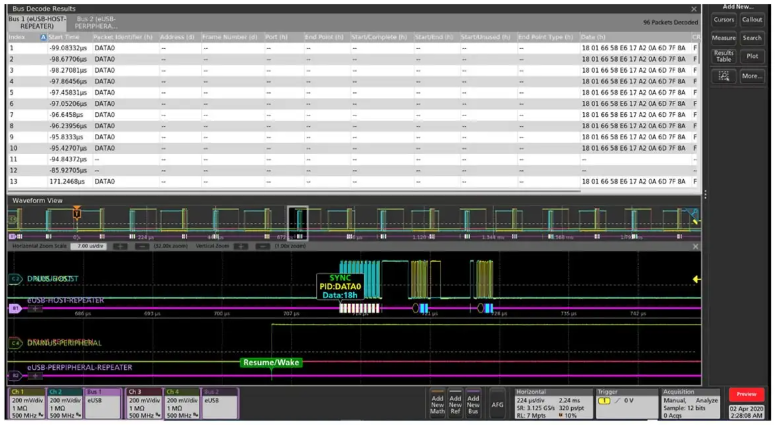Click the C3 handle in waveform overview

click(13, 218)
